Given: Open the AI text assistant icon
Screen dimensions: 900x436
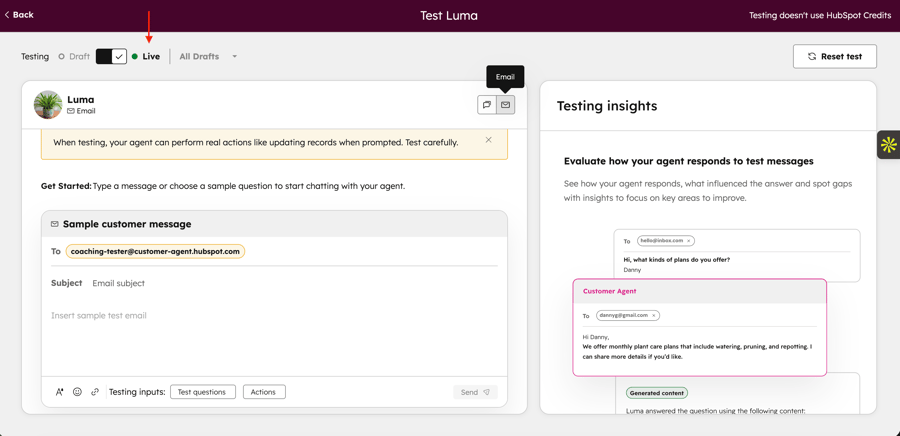Looking at the screenshot, I should click(x=59, y=392).
